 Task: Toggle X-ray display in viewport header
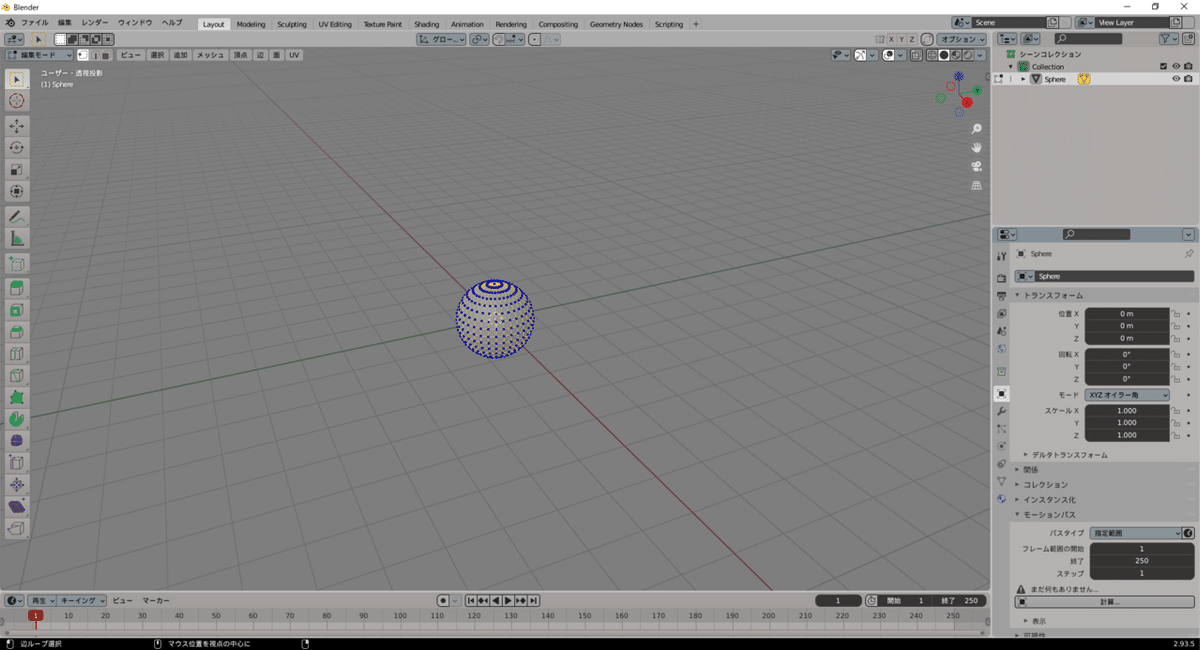click(915, 55)
